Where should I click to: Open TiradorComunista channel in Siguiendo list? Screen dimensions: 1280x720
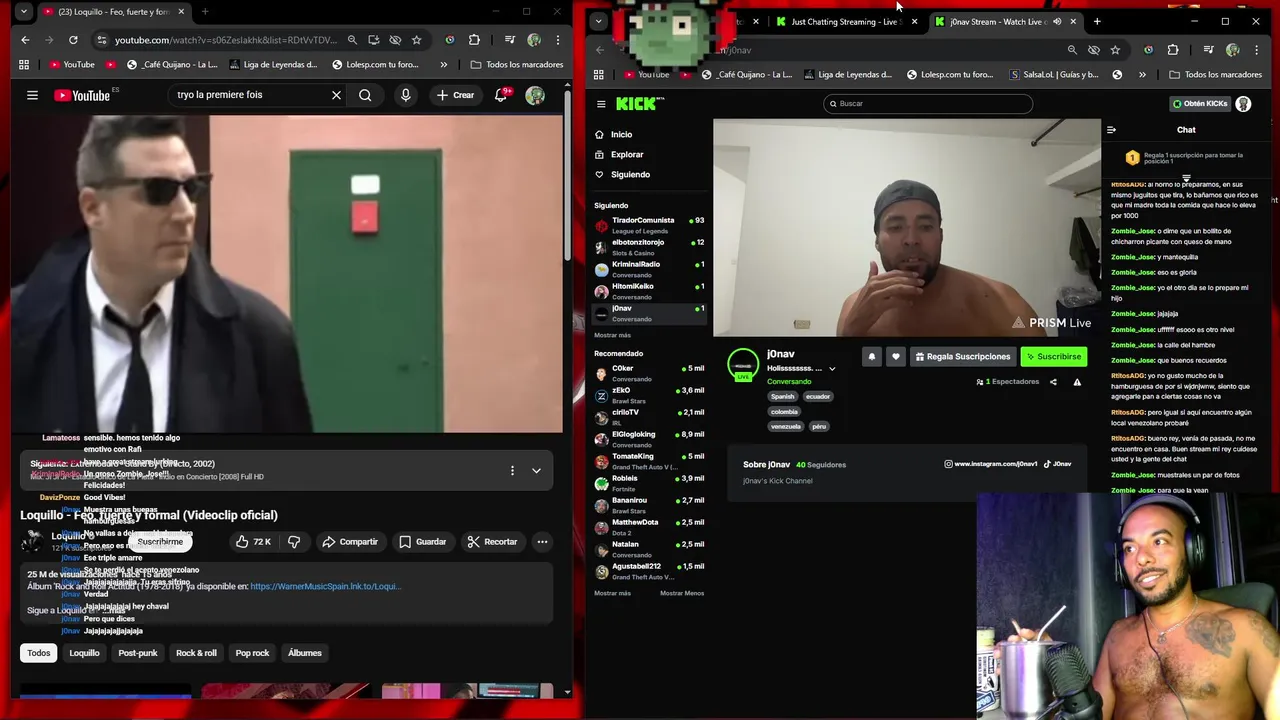tap(649, 225)
